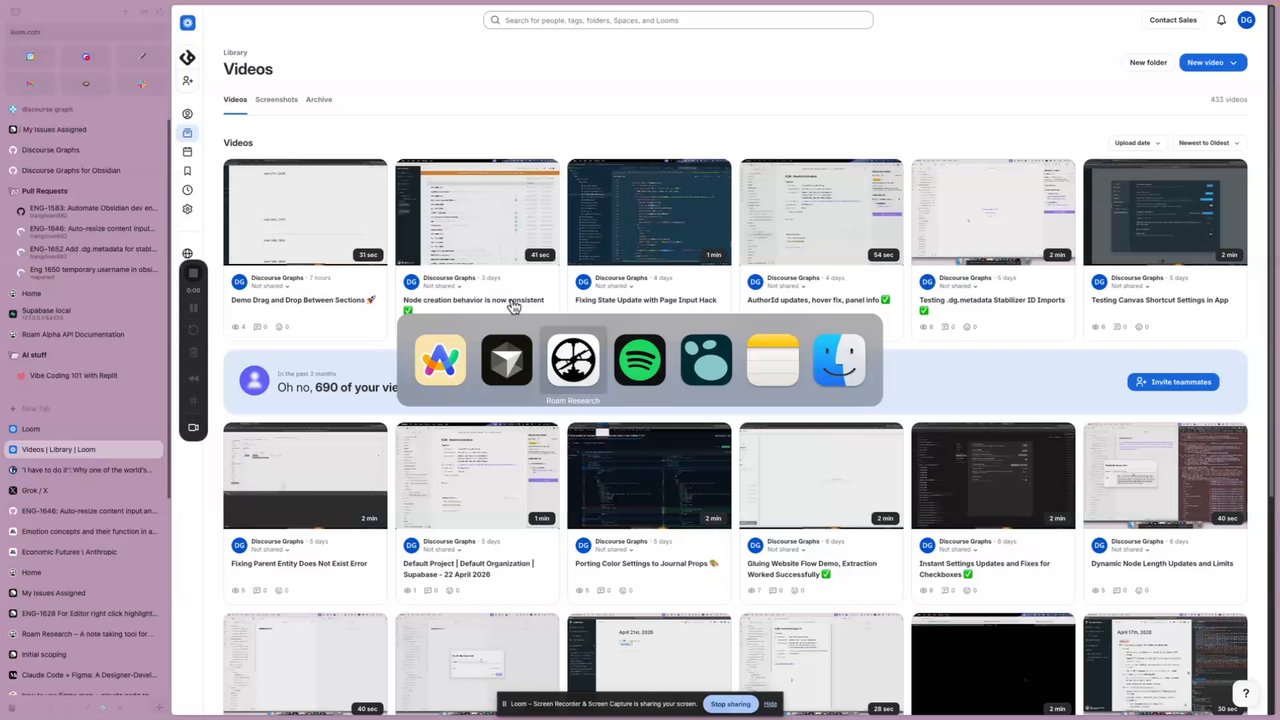Switch to the Videos tab
1280x720 pixels.
235,99
